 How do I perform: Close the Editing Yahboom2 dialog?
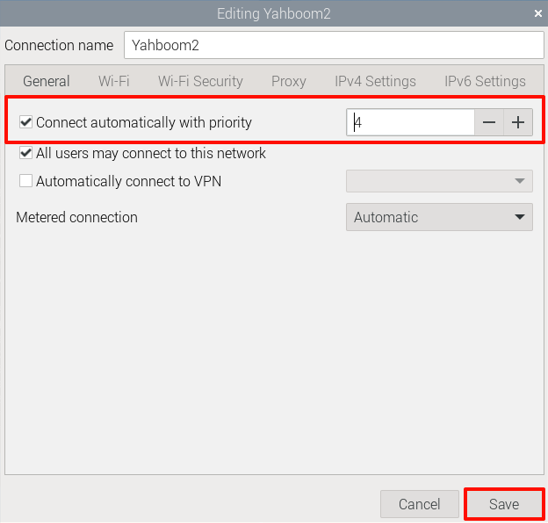(x=538, y=14)
